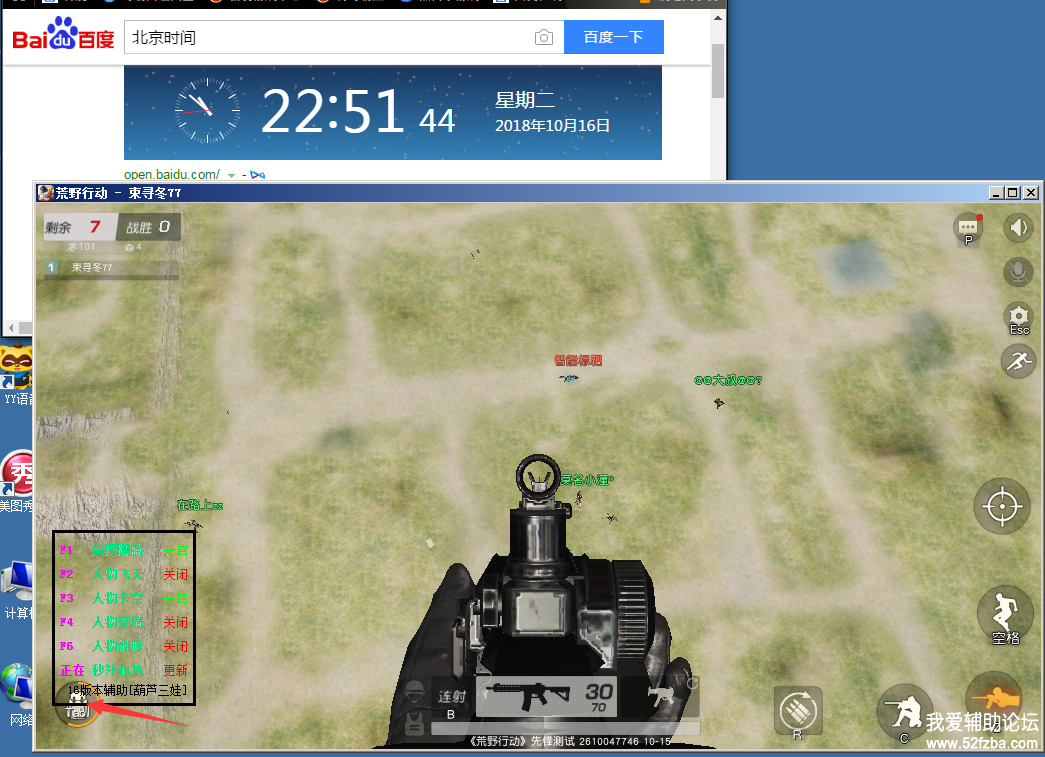Click the 剩余 7 players remaining counter

click(x=80, y=227)
